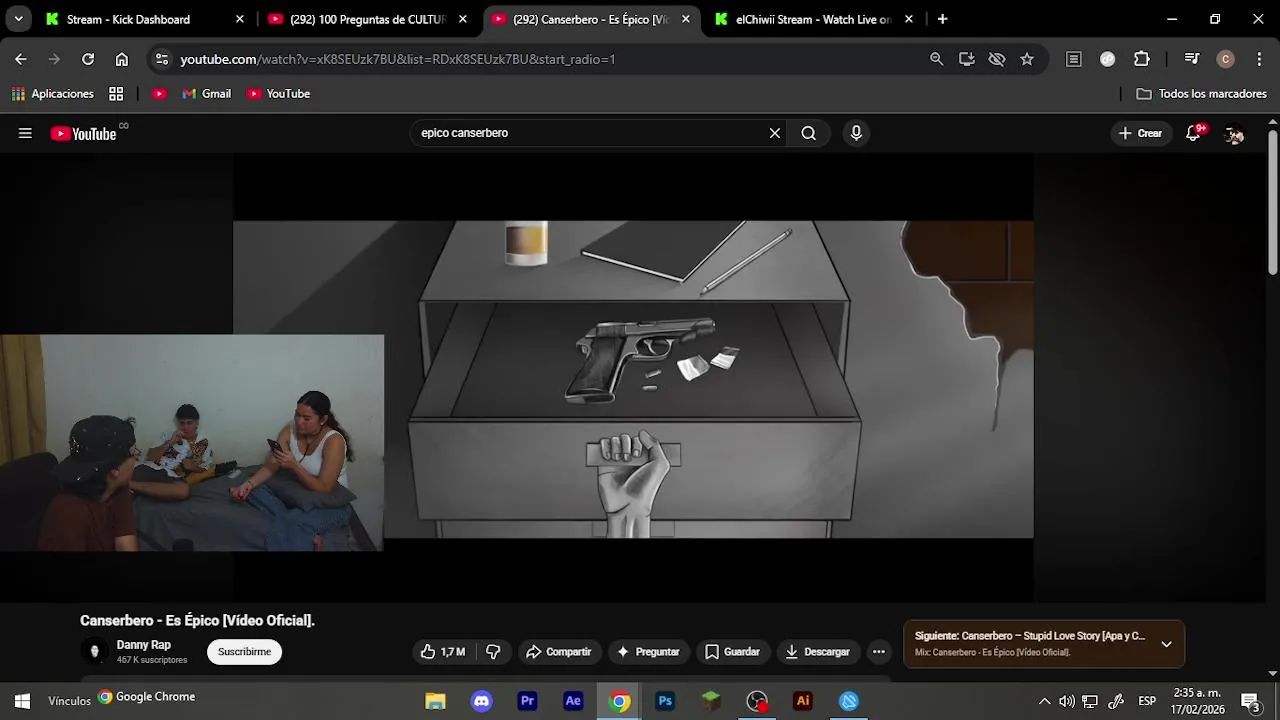Viewport: 1280px width, 720px height.
Task: Click the video player frame
Action: (x=633, y=378)
